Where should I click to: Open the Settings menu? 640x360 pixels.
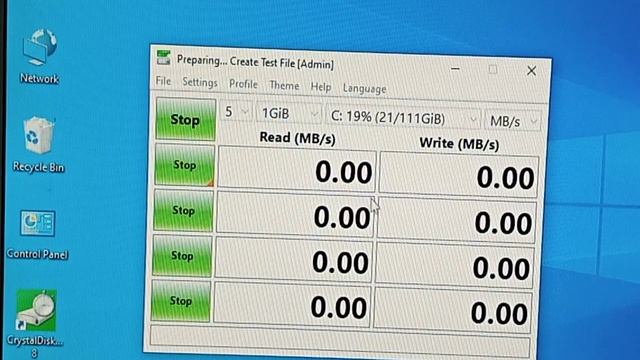click(x=200, y=82)
